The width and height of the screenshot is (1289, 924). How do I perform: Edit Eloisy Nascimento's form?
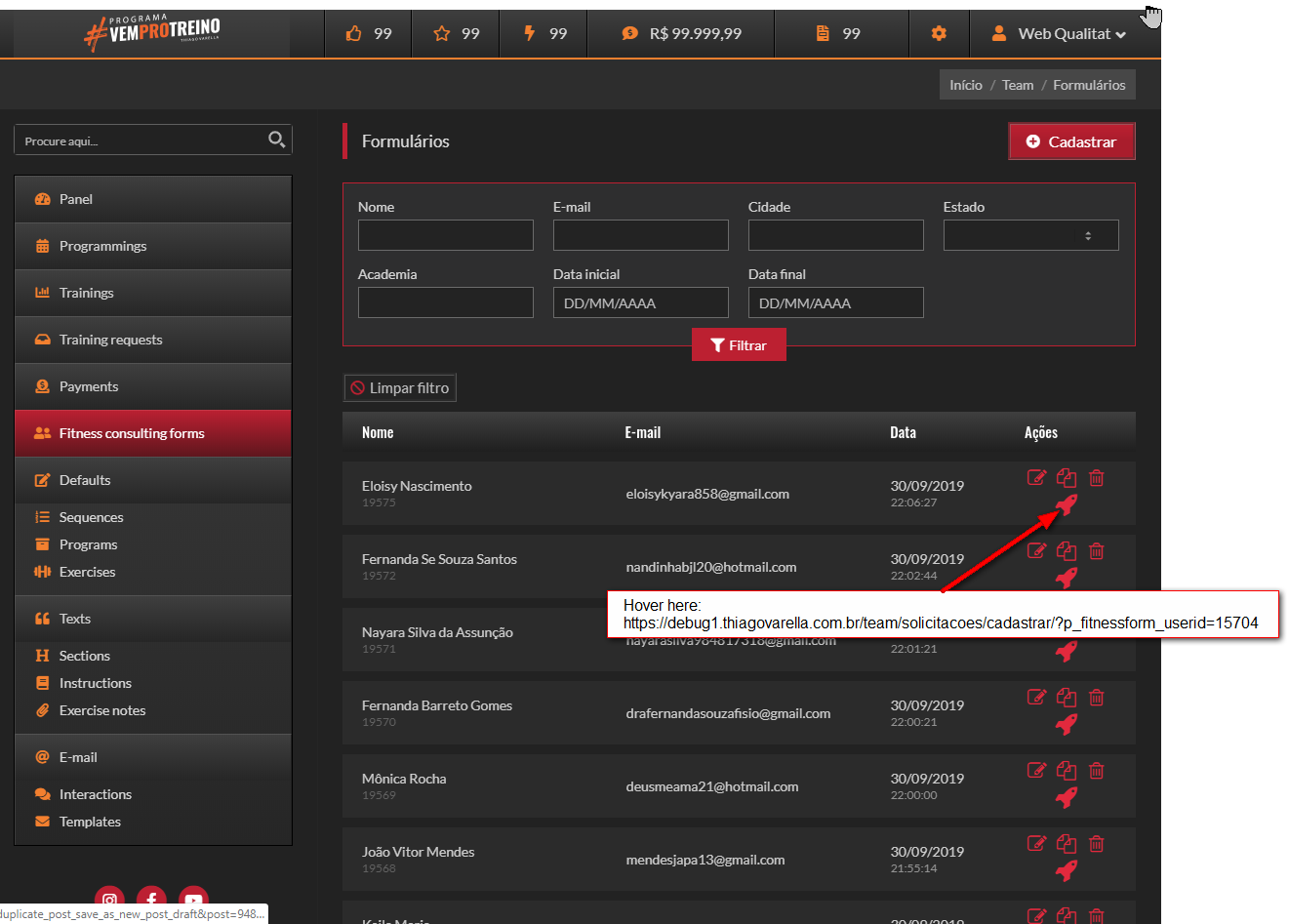tap(1036, 477)
